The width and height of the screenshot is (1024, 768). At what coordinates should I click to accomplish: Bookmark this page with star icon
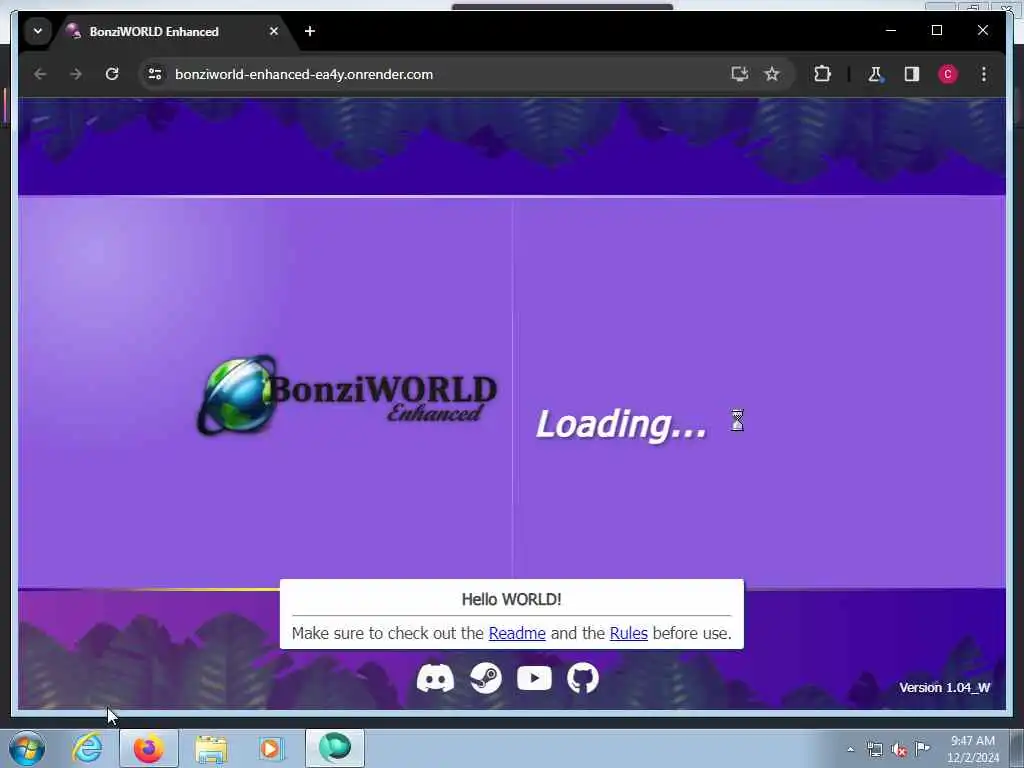pyautogui.click(x=772, y=74)
